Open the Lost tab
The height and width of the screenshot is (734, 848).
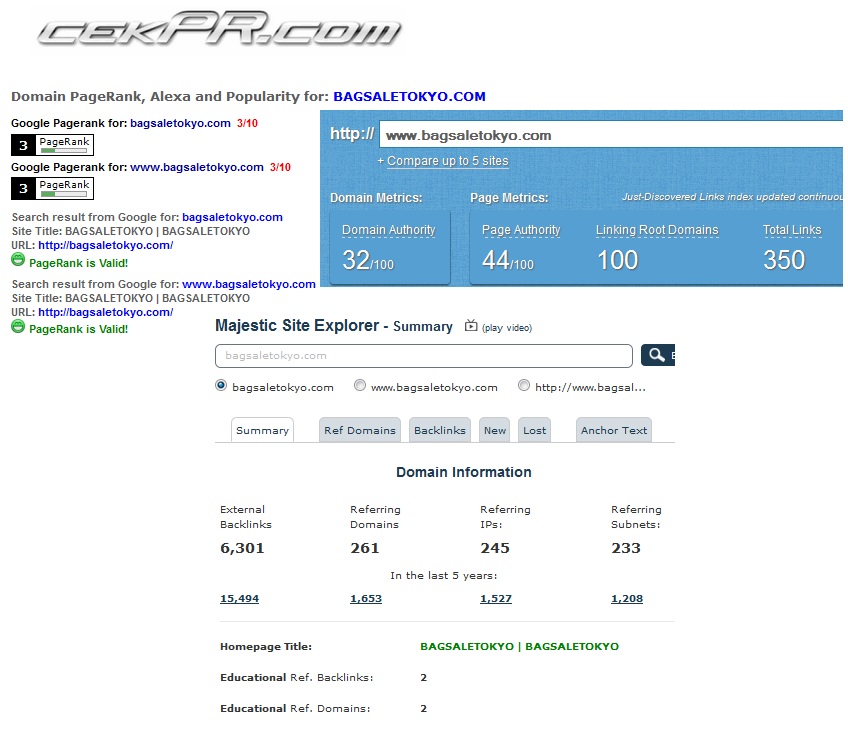pyautogui.click(x=534, y=430)
